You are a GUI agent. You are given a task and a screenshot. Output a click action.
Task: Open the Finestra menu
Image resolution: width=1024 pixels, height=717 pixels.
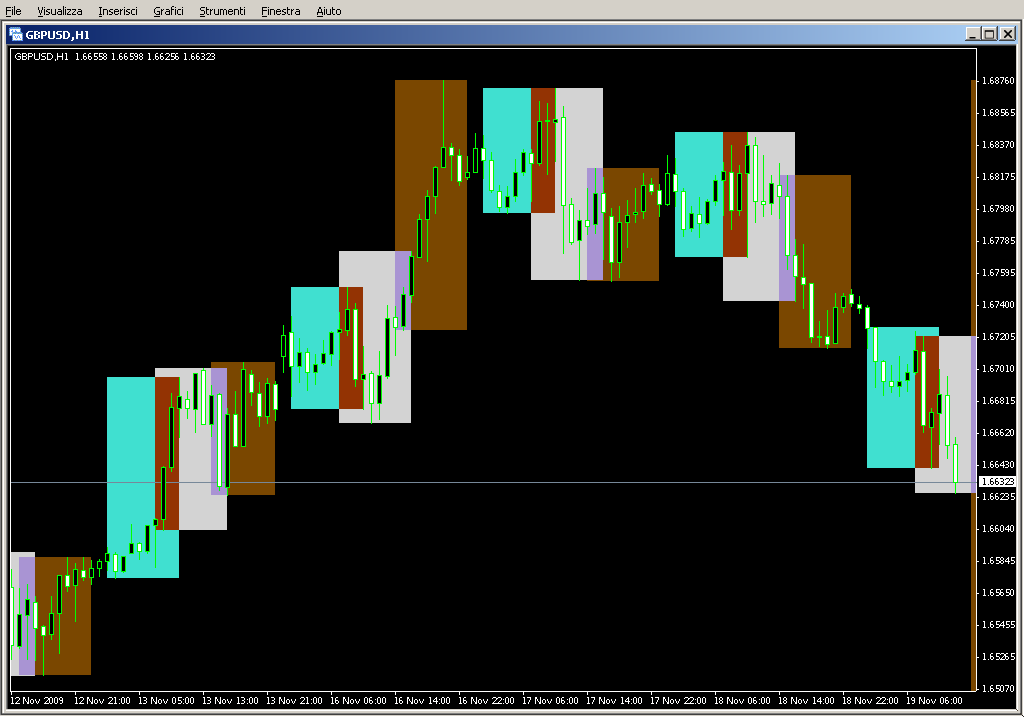(280, 11)
